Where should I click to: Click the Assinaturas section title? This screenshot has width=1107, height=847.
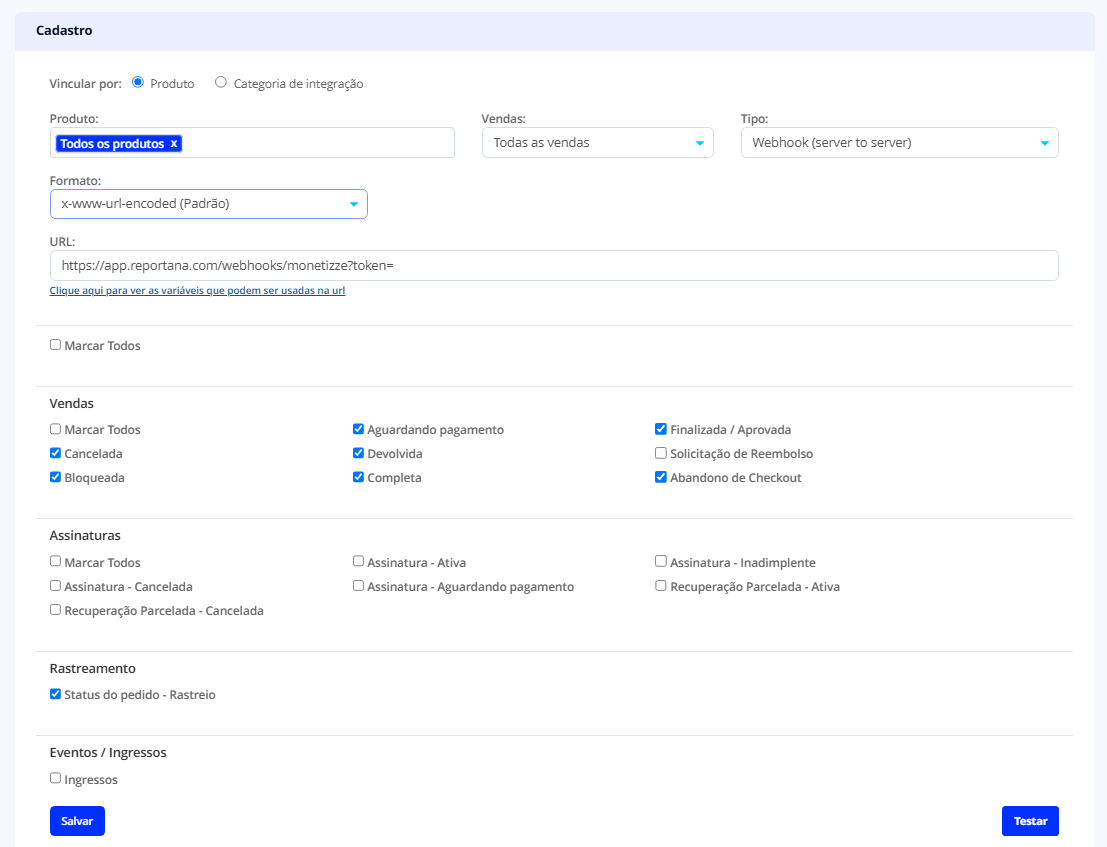coord(85,536)
